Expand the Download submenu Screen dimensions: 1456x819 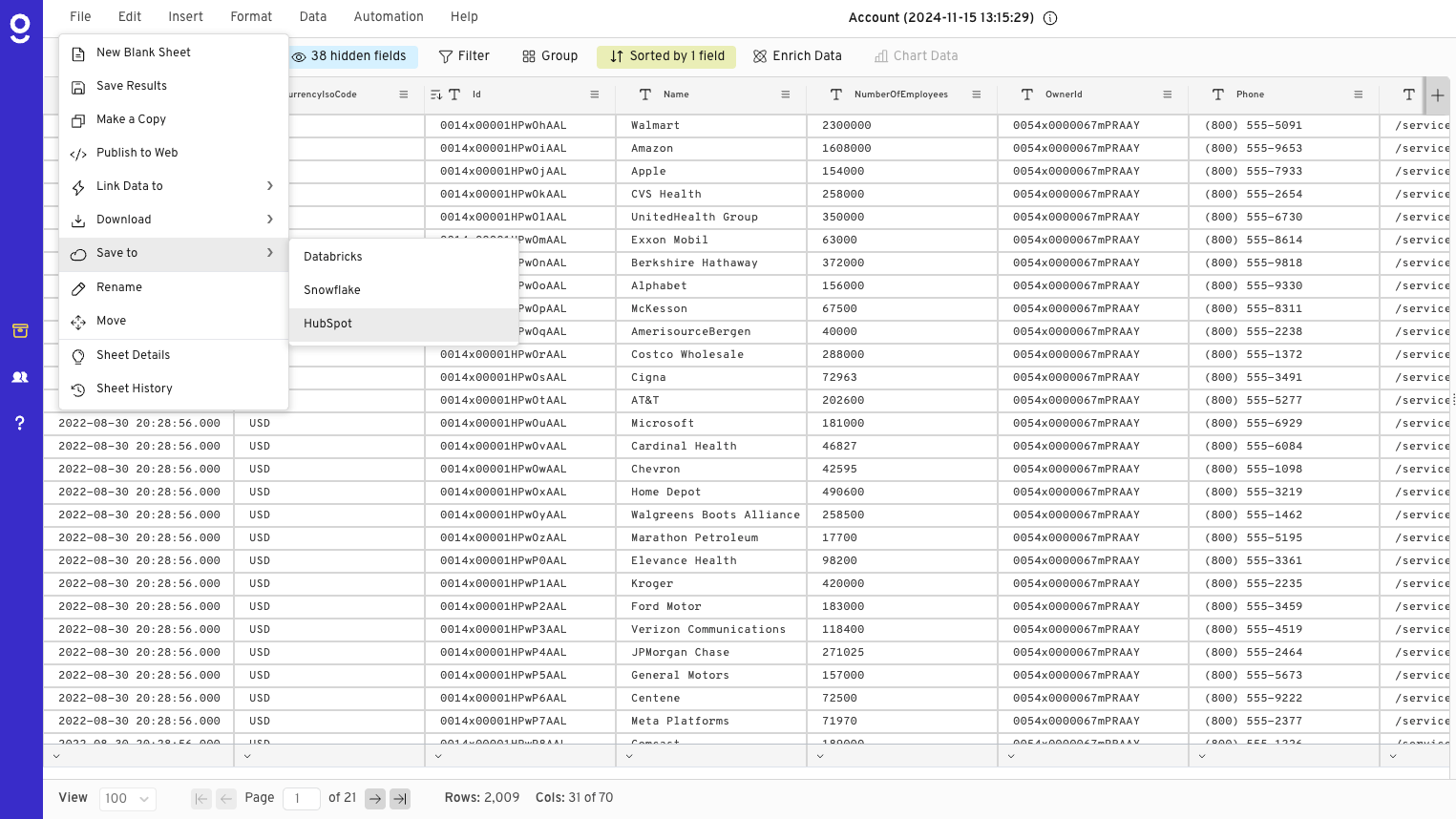[x=174, y=220]
